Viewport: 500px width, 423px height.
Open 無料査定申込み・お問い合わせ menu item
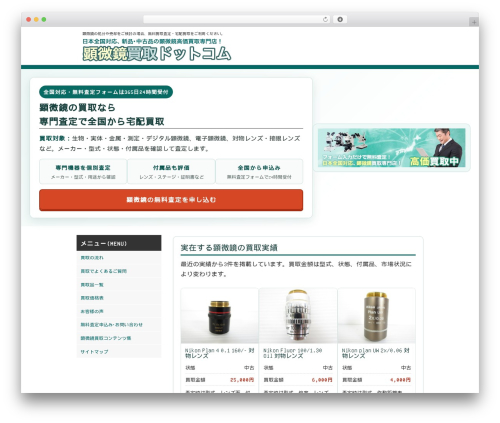111,324
